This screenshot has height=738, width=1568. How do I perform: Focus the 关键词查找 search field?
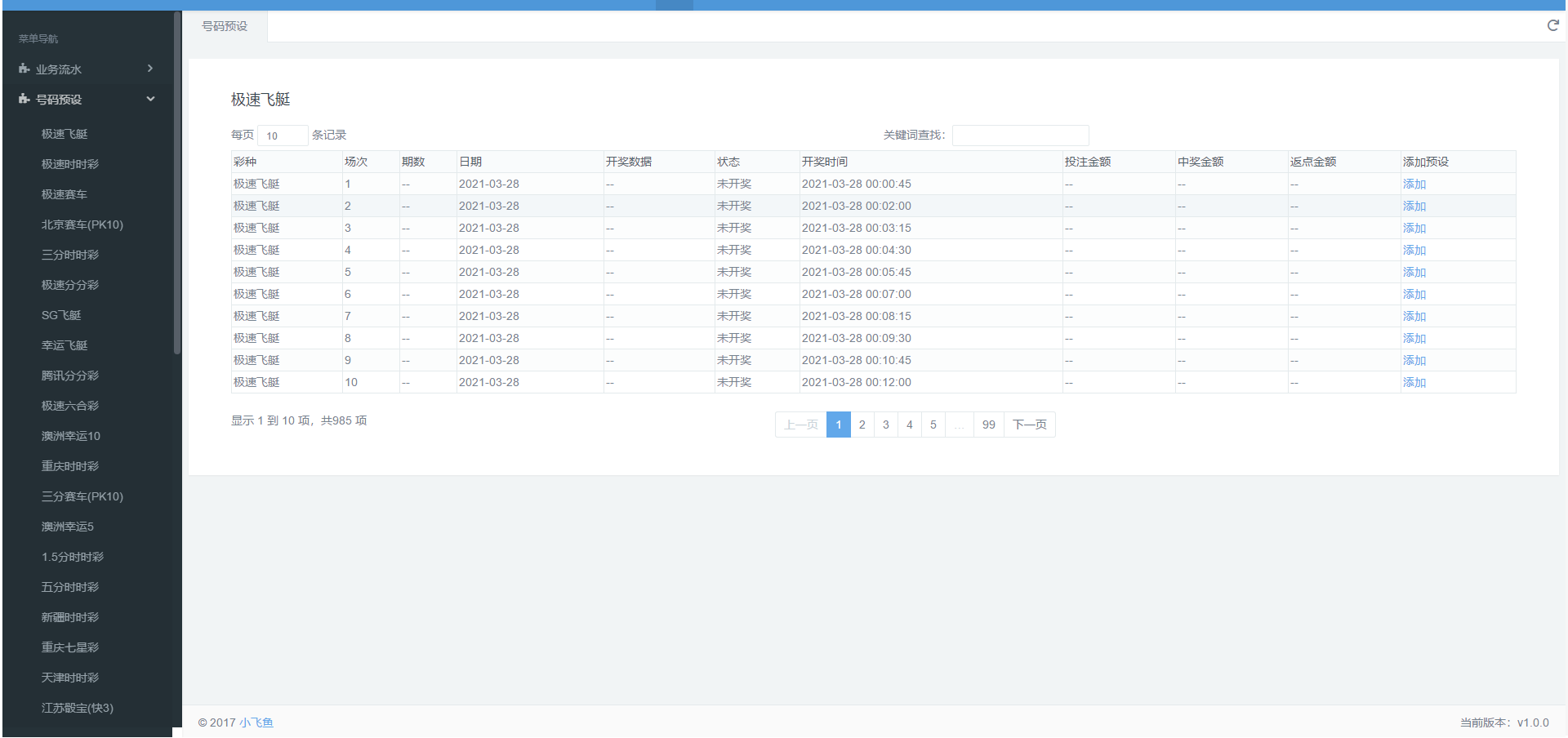tap(1020, 136)
